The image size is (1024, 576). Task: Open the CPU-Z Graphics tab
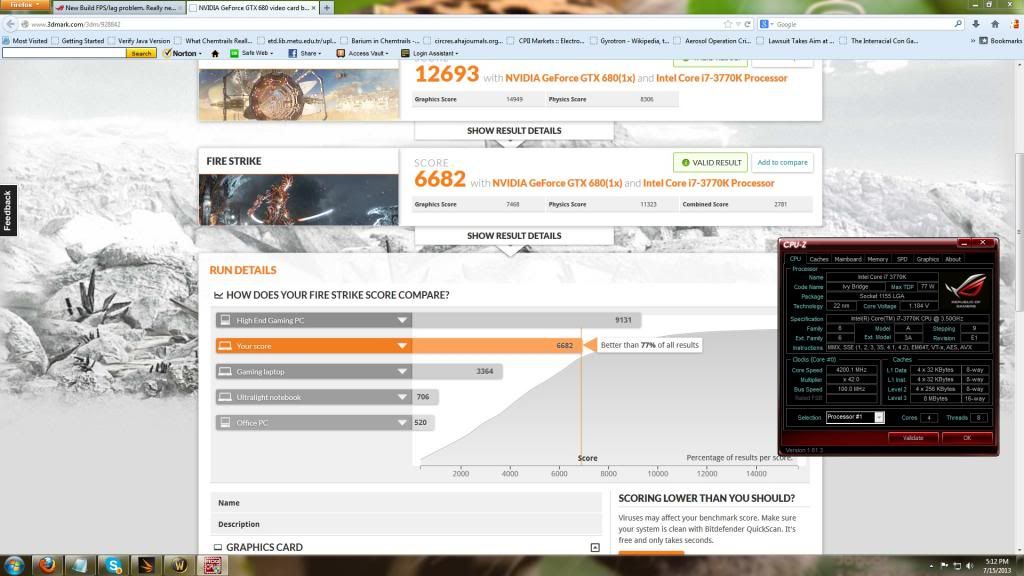(927, 259)
